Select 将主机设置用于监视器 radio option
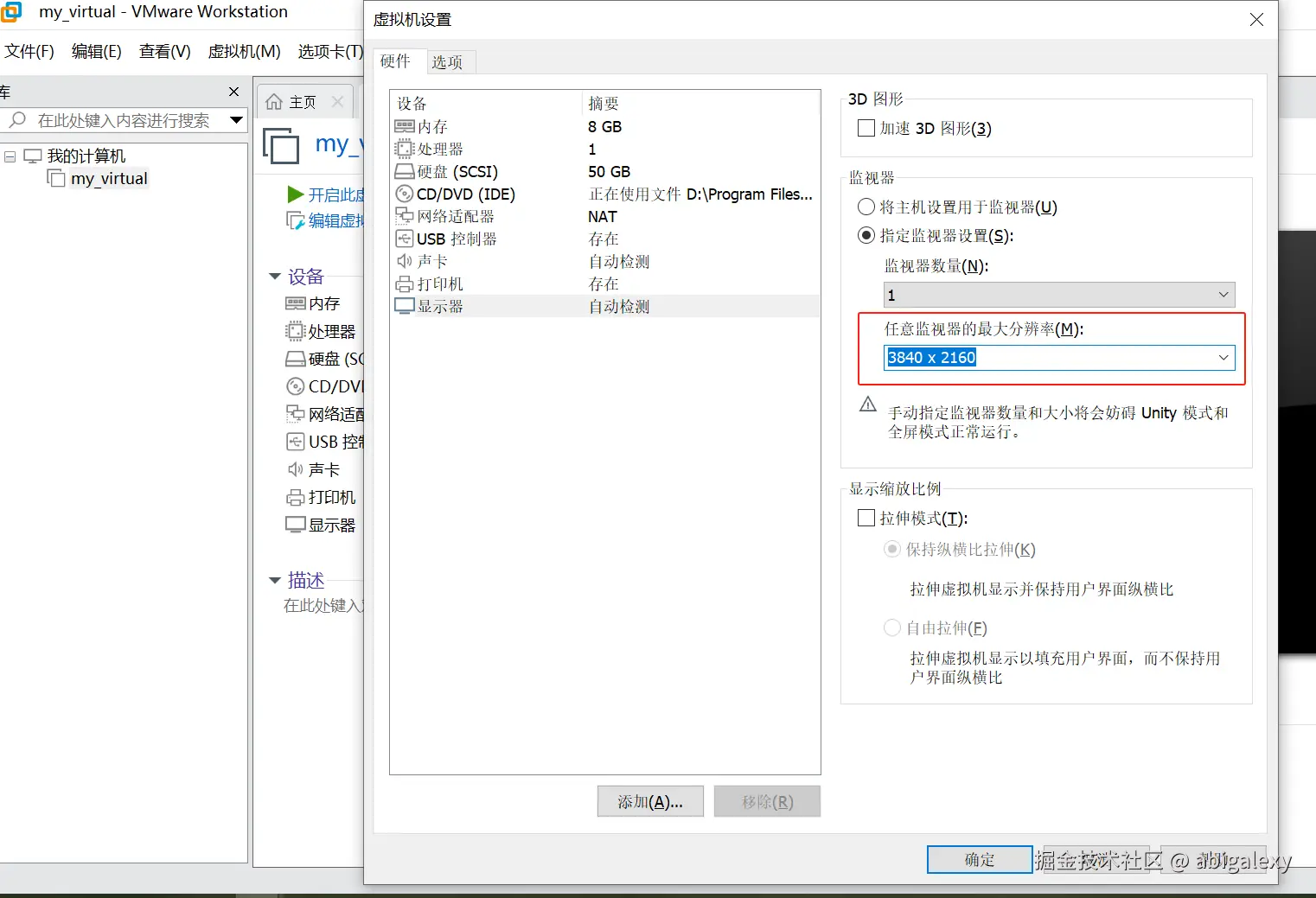The height and width of the screenshot is (898, 1316). [x=866, y=207]
